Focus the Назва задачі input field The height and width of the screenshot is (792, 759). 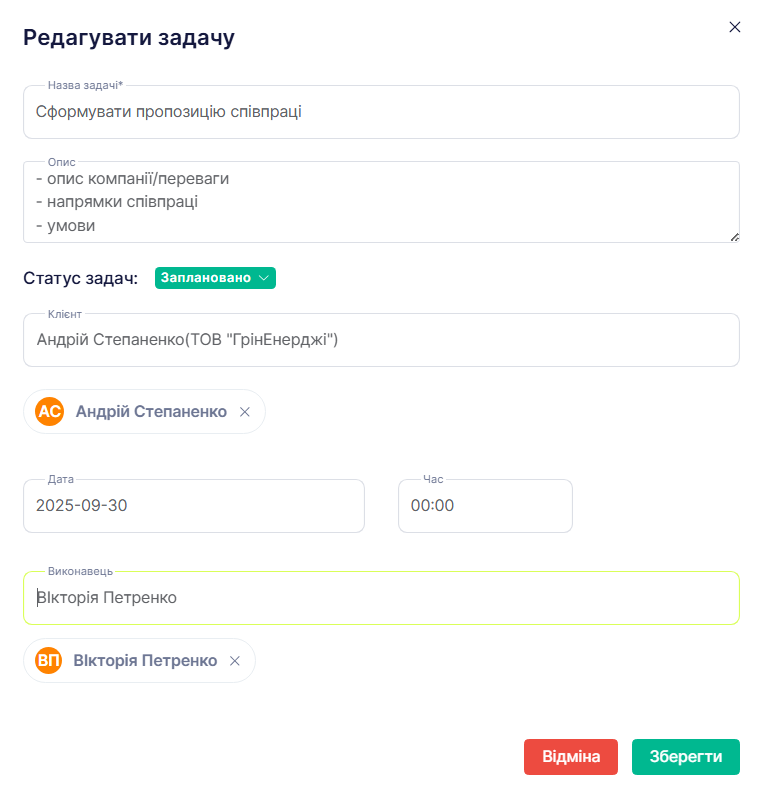click(x=381, y=112)
